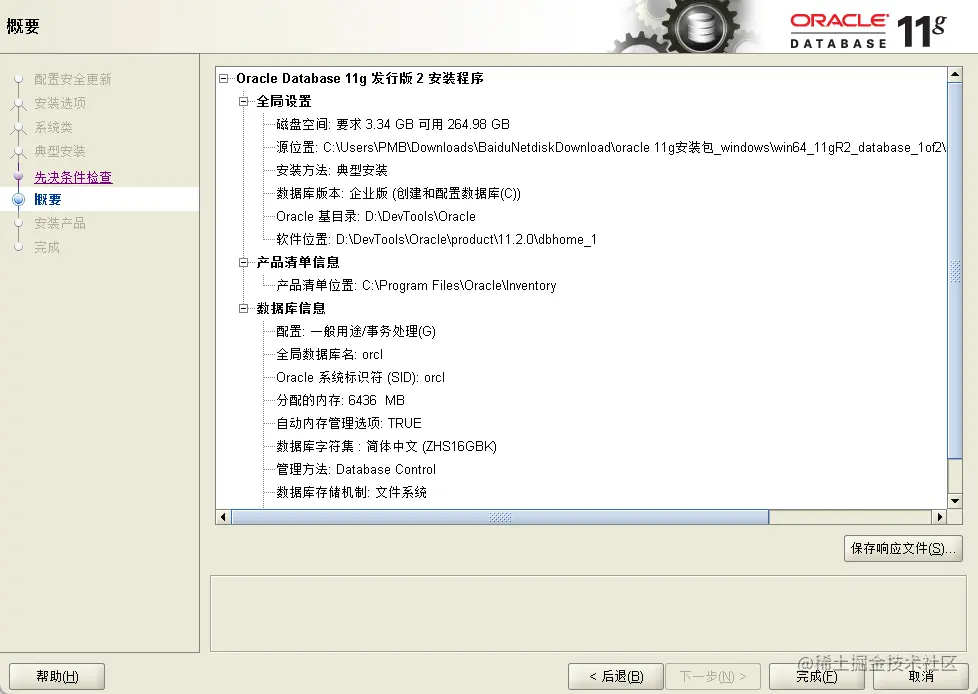Select the 配置: 一般用途/事务处理 row
Screen dimensions: 978x694
356,332
